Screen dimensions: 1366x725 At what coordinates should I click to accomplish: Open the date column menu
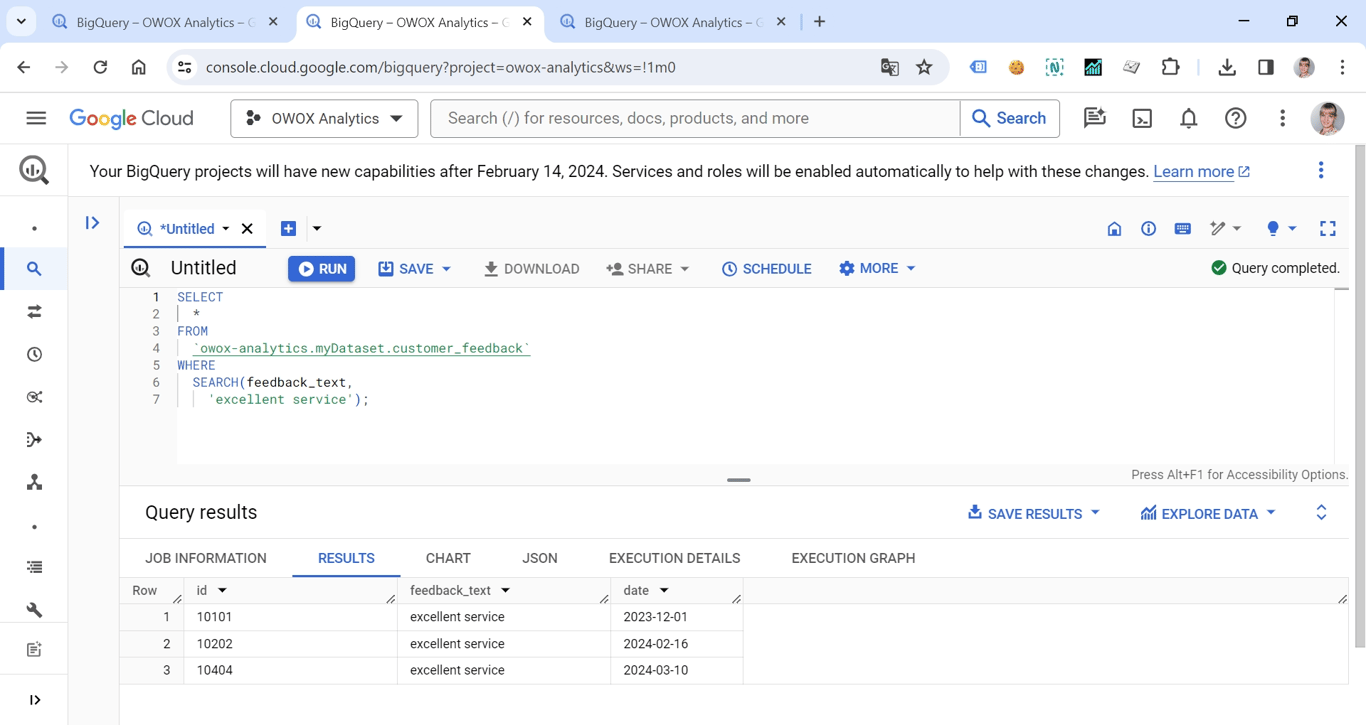(x=664, y=591)
